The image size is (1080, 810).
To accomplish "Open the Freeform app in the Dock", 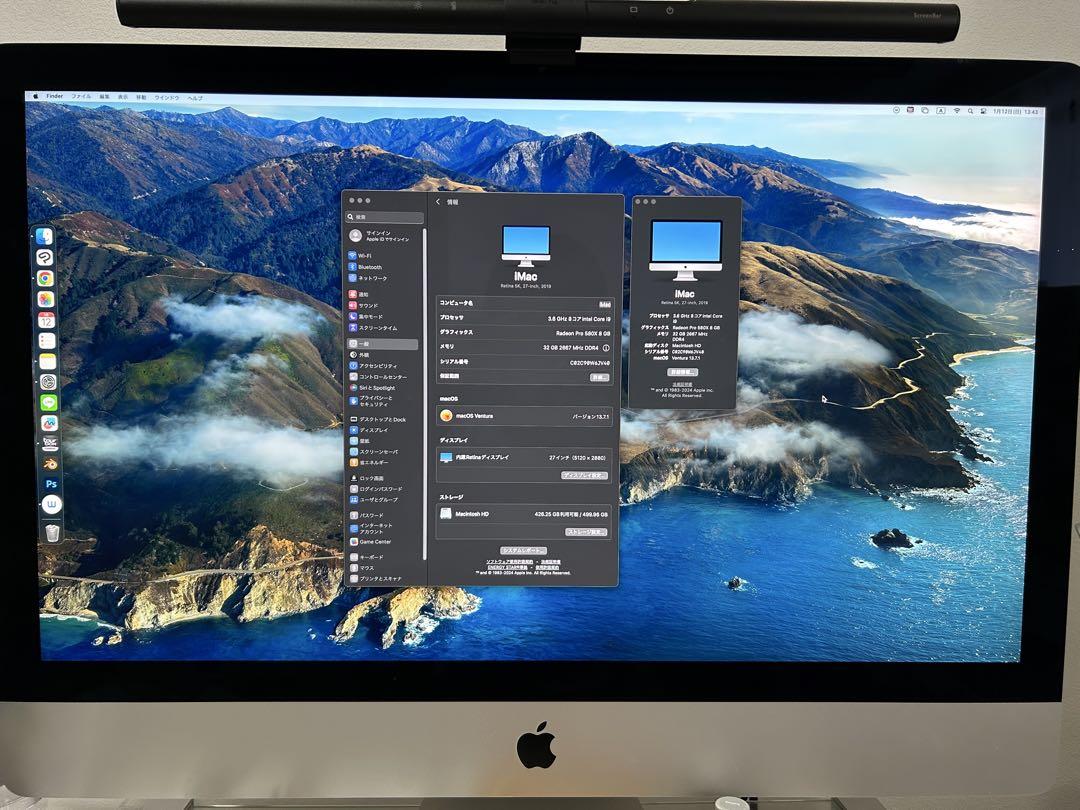I will click(x=50, y=423).
